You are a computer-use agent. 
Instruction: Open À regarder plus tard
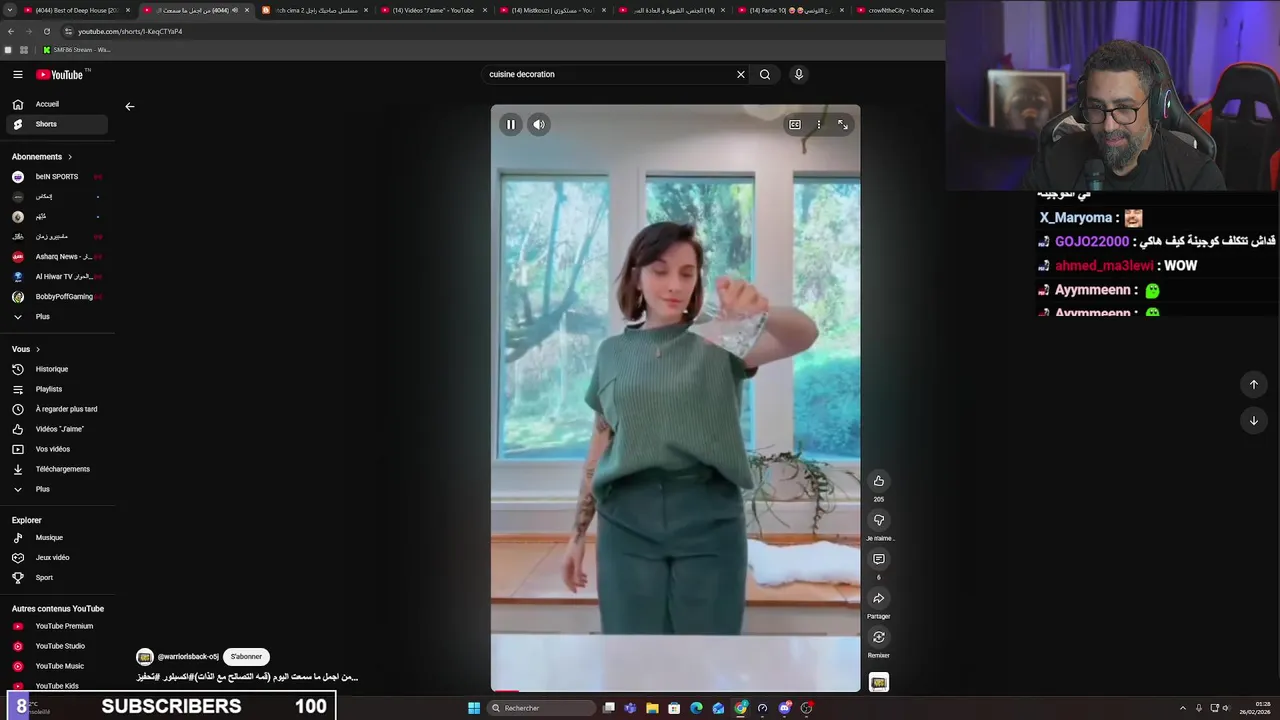tap(57, 409)
